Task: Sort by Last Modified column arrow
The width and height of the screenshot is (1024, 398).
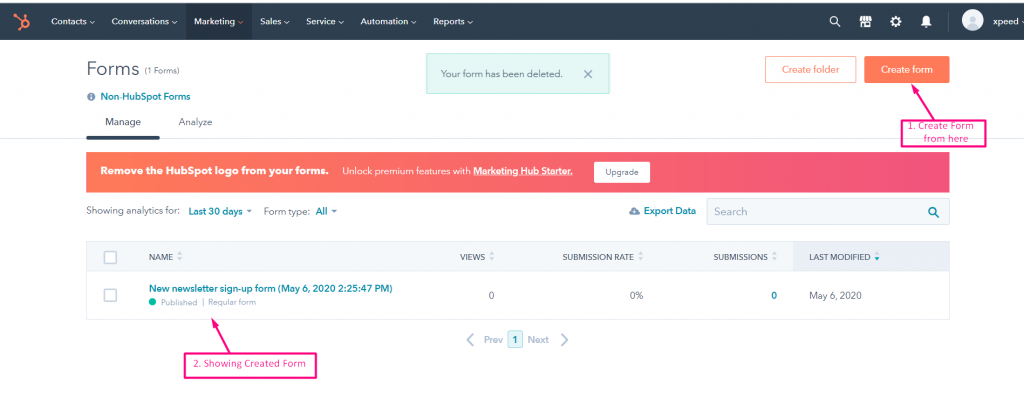Action: [877, 258]
